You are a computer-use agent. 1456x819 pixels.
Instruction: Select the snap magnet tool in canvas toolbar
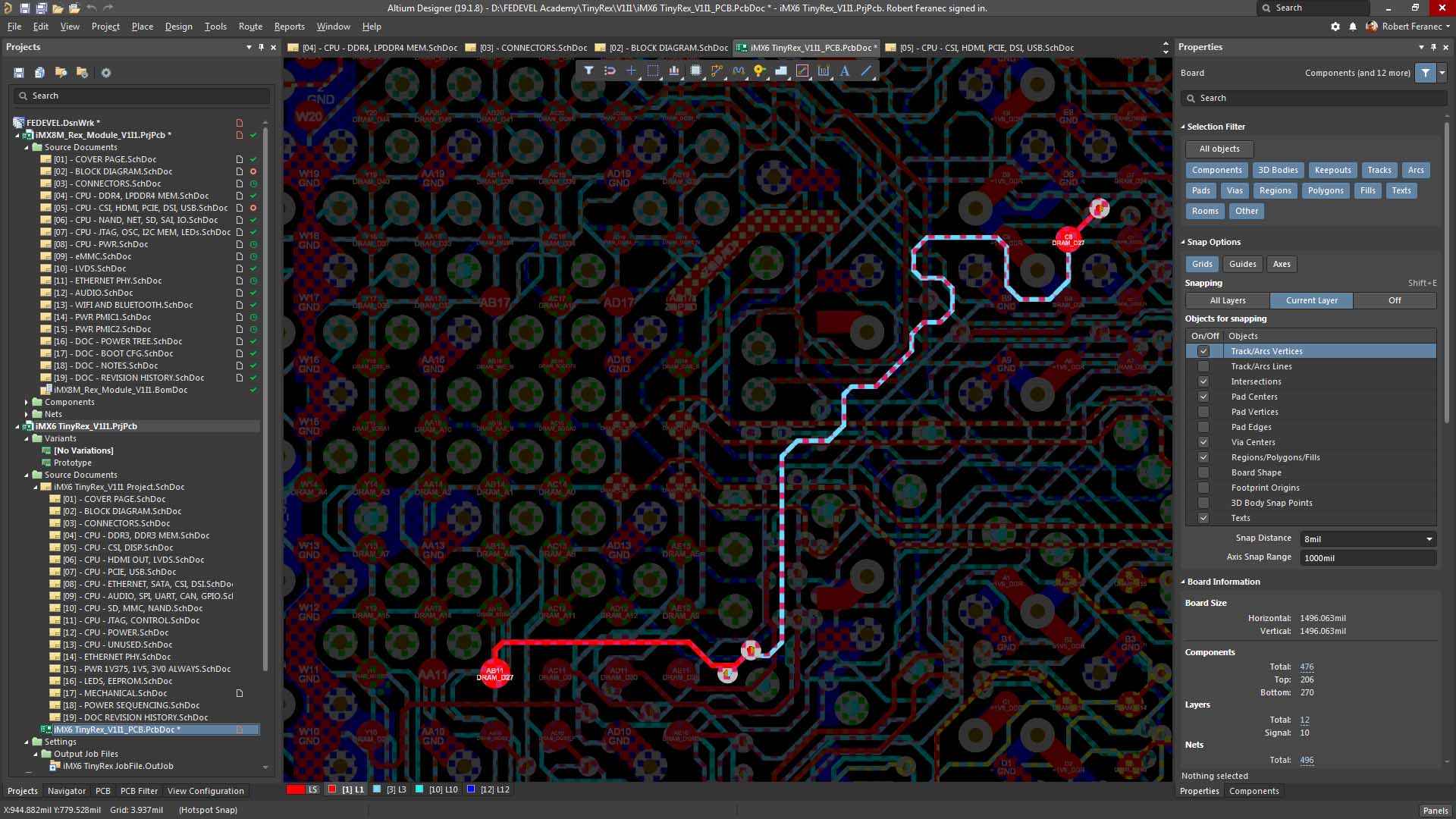pyautogui.click(x=610, y=71)
